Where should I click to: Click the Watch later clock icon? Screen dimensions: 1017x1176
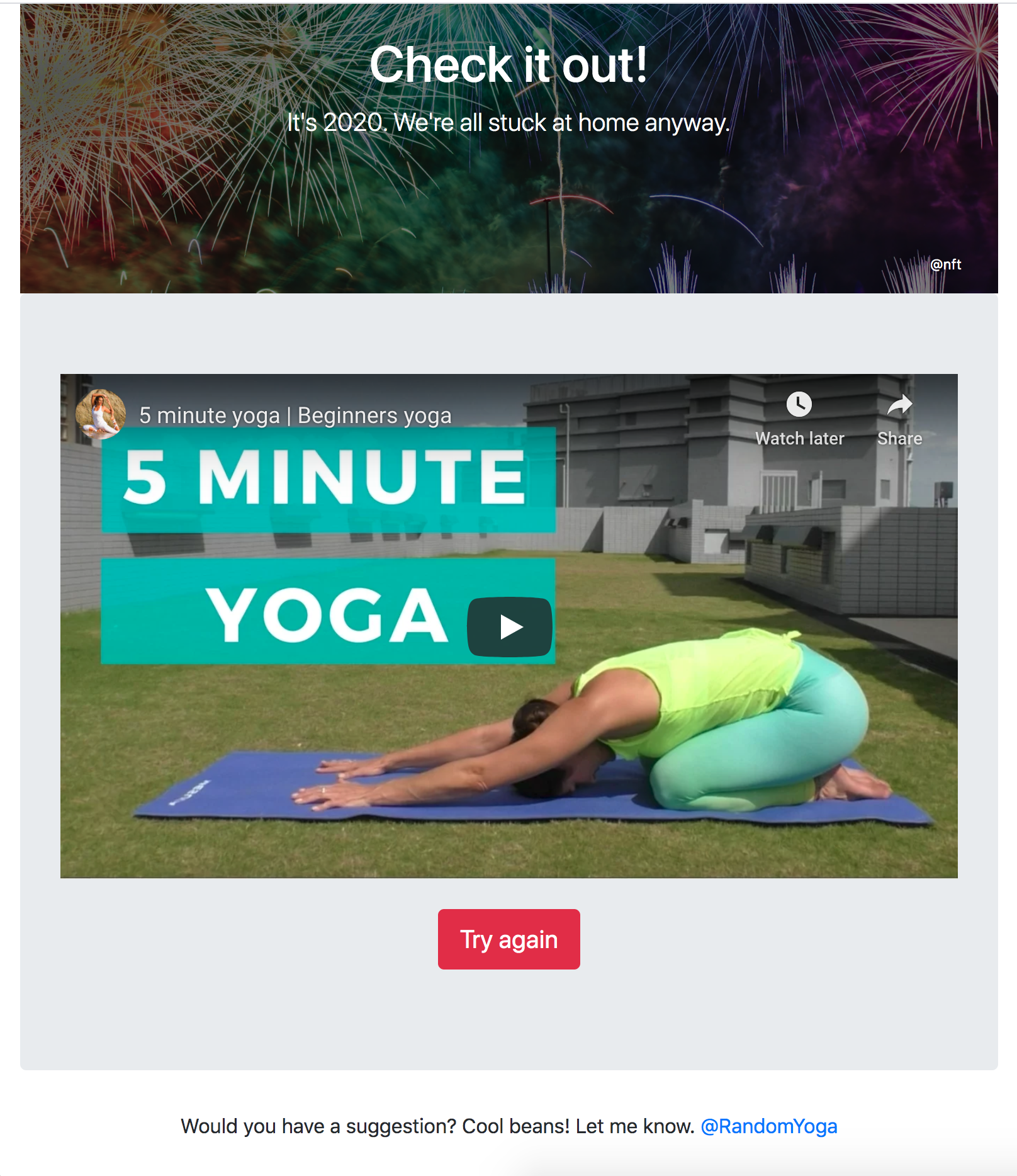(799, 404)
